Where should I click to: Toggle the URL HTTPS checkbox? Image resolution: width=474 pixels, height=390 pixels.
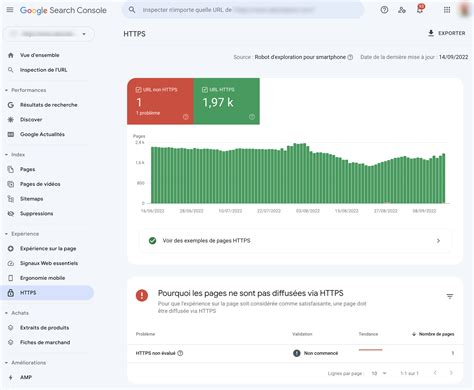(205, 90)
